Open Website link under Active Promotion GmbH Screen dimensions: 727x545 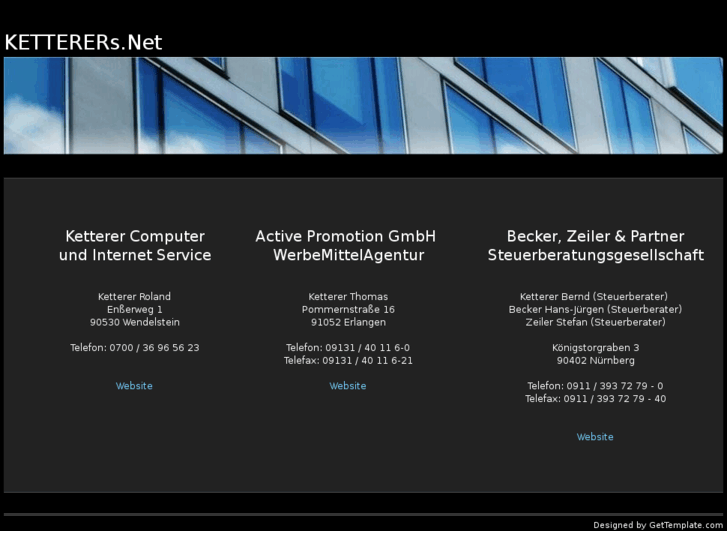tap(348, 386)
